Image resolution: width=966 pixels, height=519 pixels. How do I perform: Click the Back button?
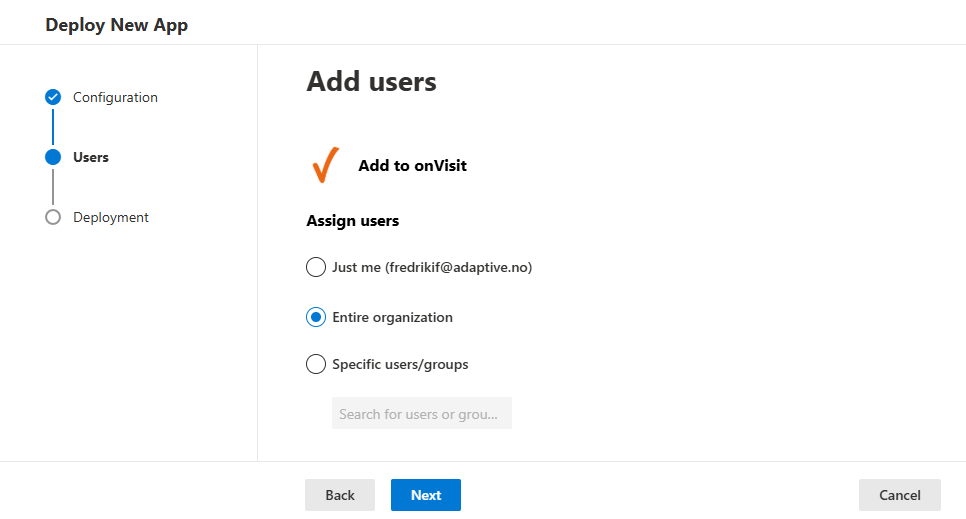tap(340, 495)
